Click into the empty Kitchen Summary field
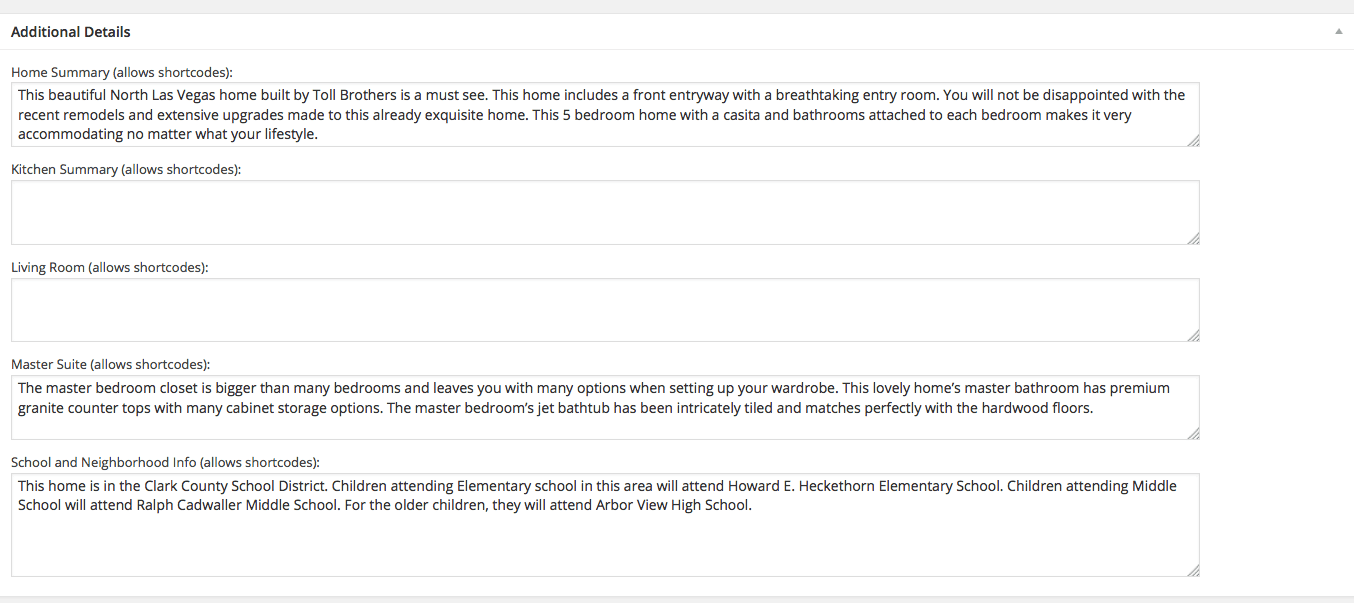The width and height of the screenshot is (1354, 603). pos(605,212)
